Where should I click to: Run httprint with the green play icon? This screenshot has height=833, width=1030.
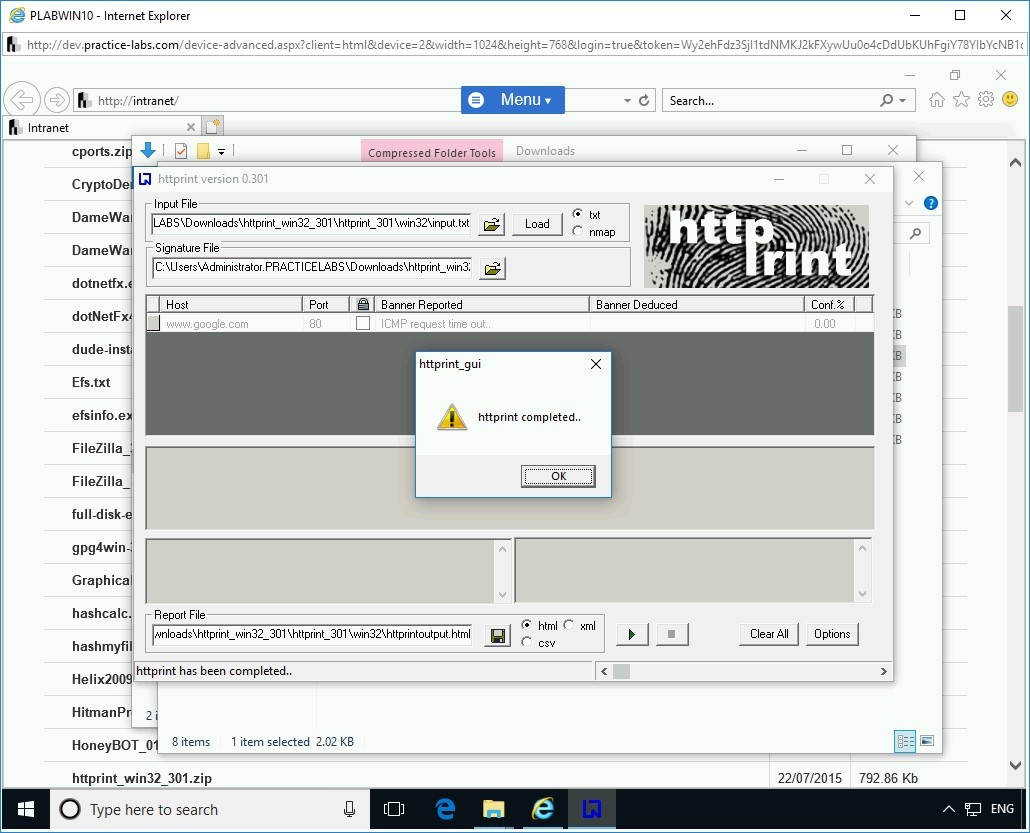[x=631, y=634]
